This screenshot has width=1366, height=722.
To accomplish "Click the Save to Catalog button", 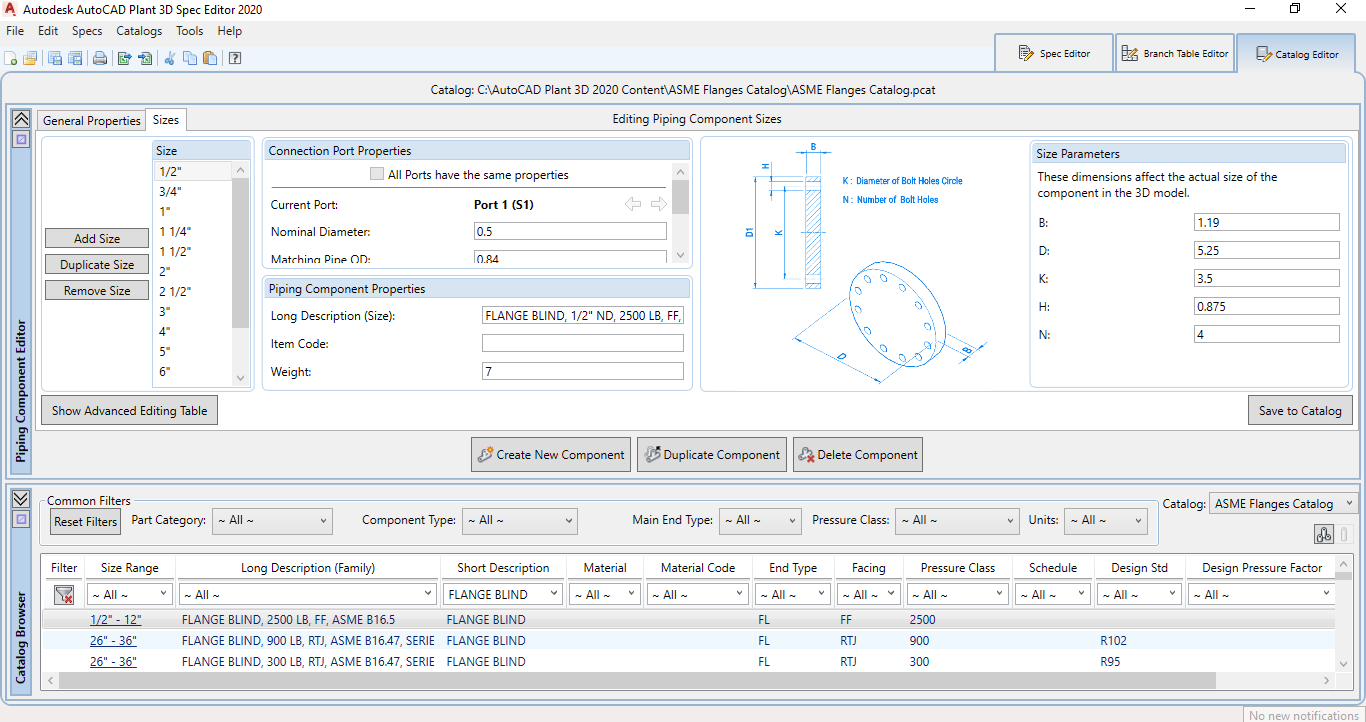I will tap(1300, 411).
